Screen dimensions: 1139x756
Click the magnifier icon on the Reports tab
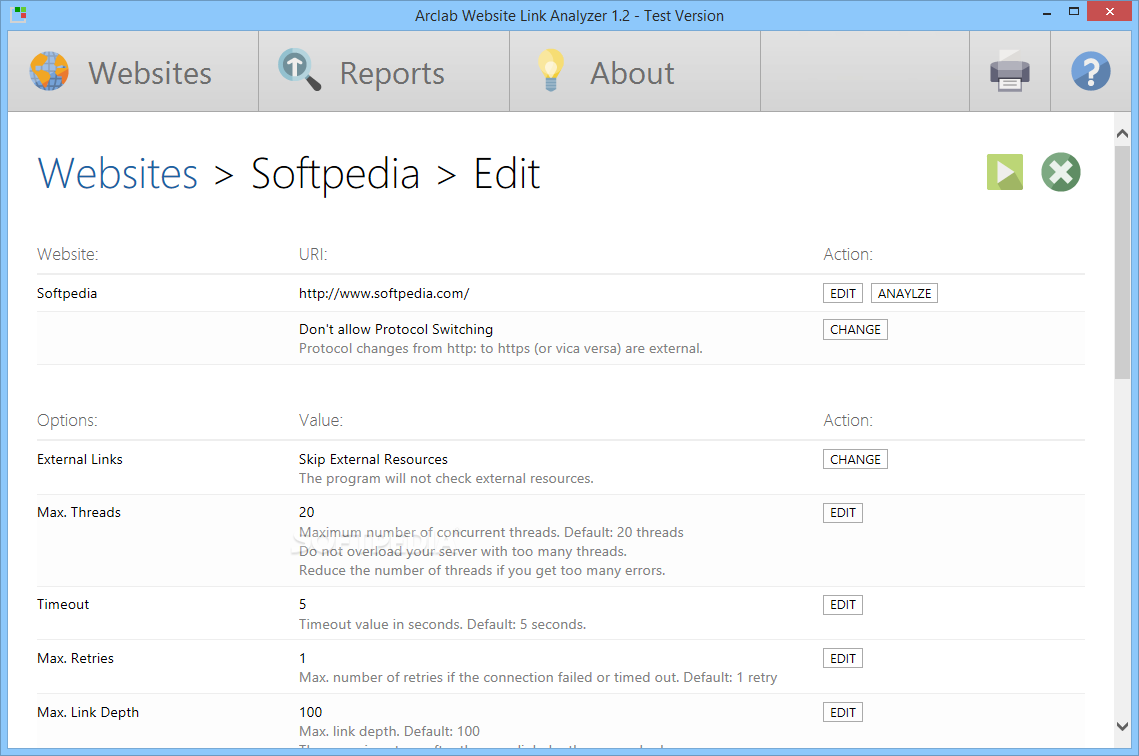pos(299,70)
